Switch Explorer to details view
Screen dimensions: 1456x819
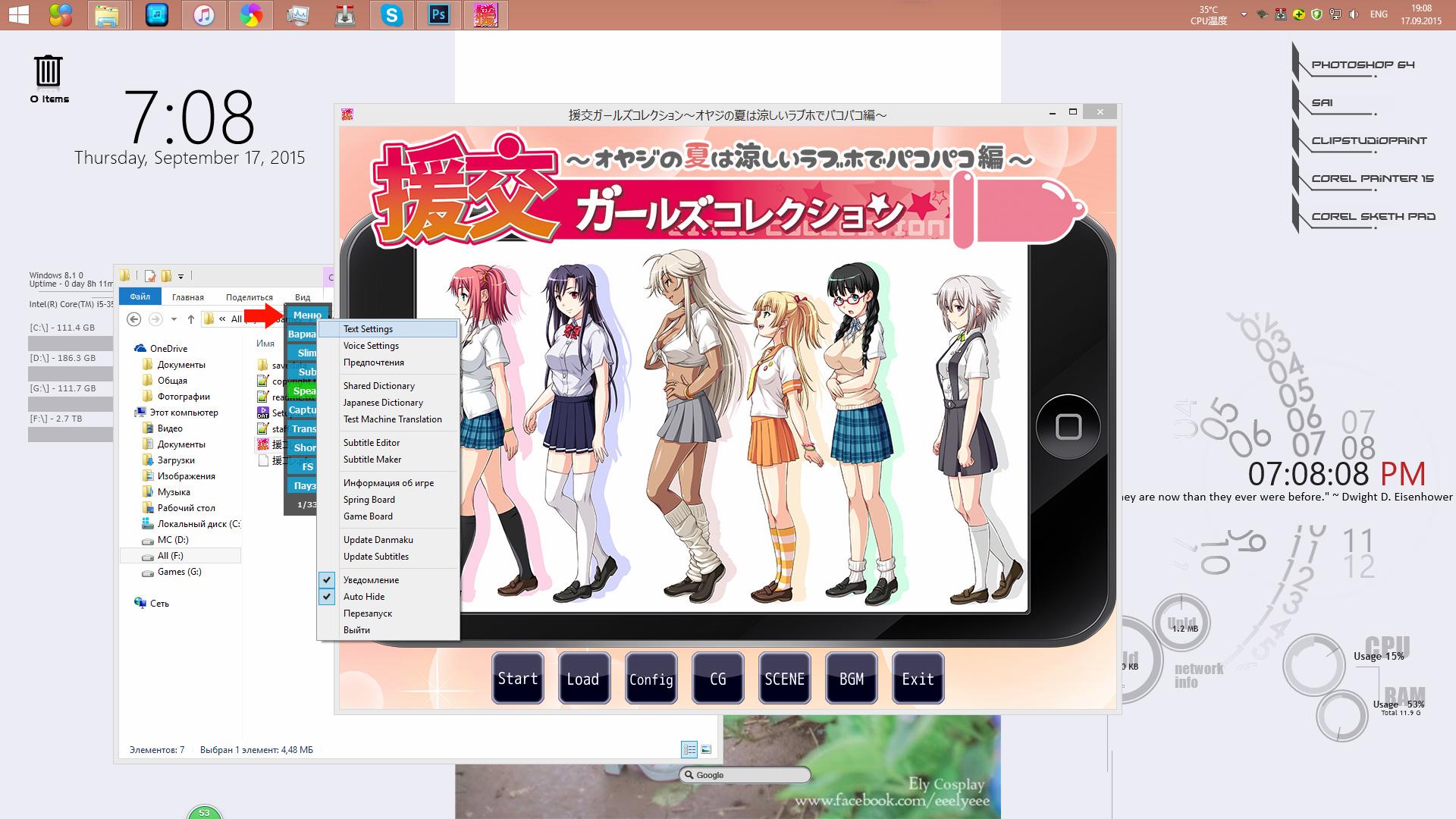point(689,749)
